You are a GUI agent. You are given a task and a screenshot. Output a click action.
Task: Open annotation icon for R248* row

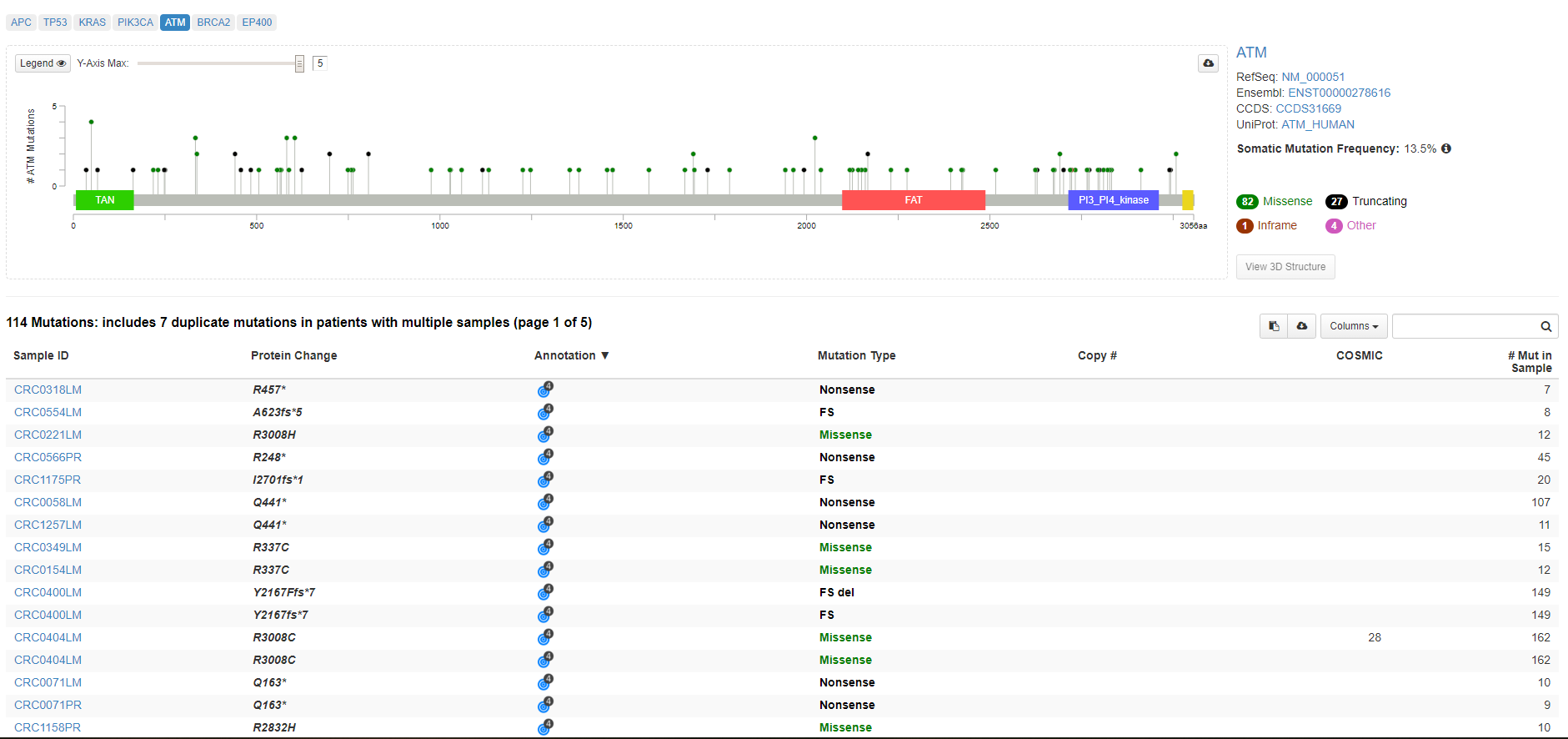click(x=545, y=457)
